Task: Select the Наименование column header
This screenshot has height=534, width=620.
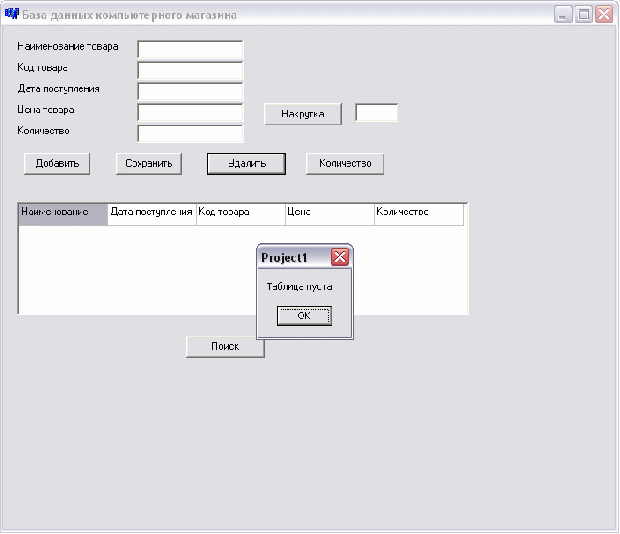Action: pos(63,214)
